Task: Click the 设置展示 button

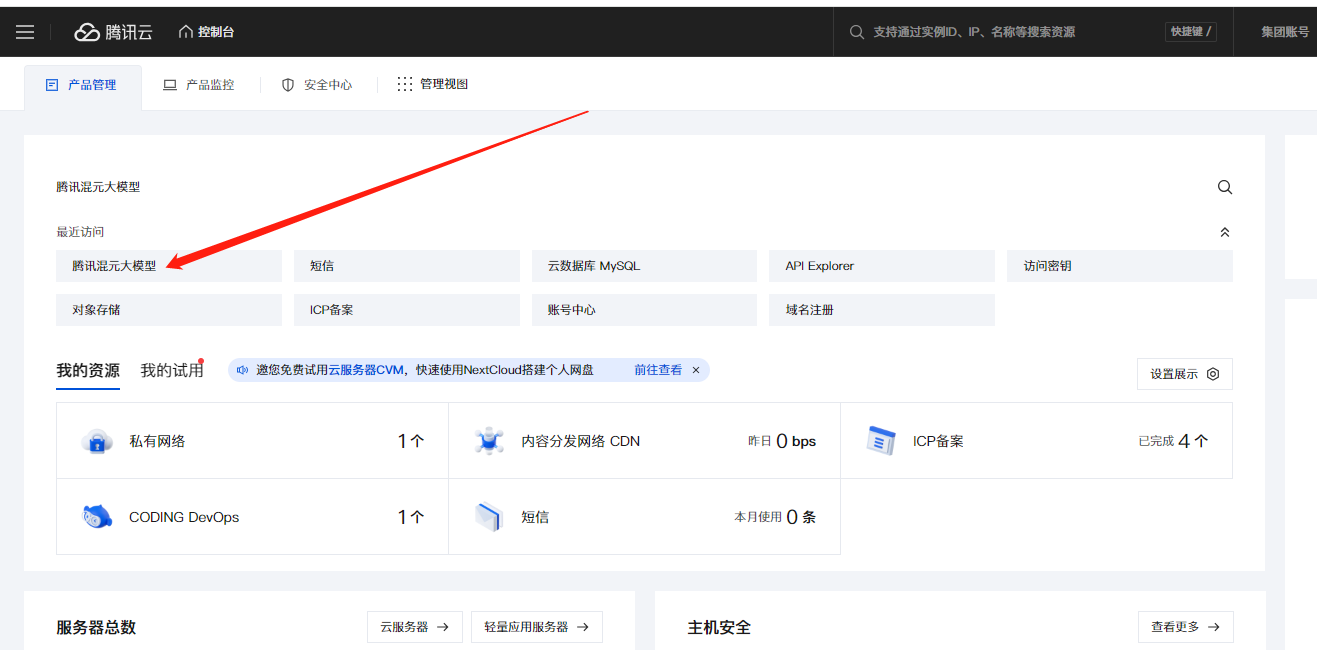Action: (1184, 374)
